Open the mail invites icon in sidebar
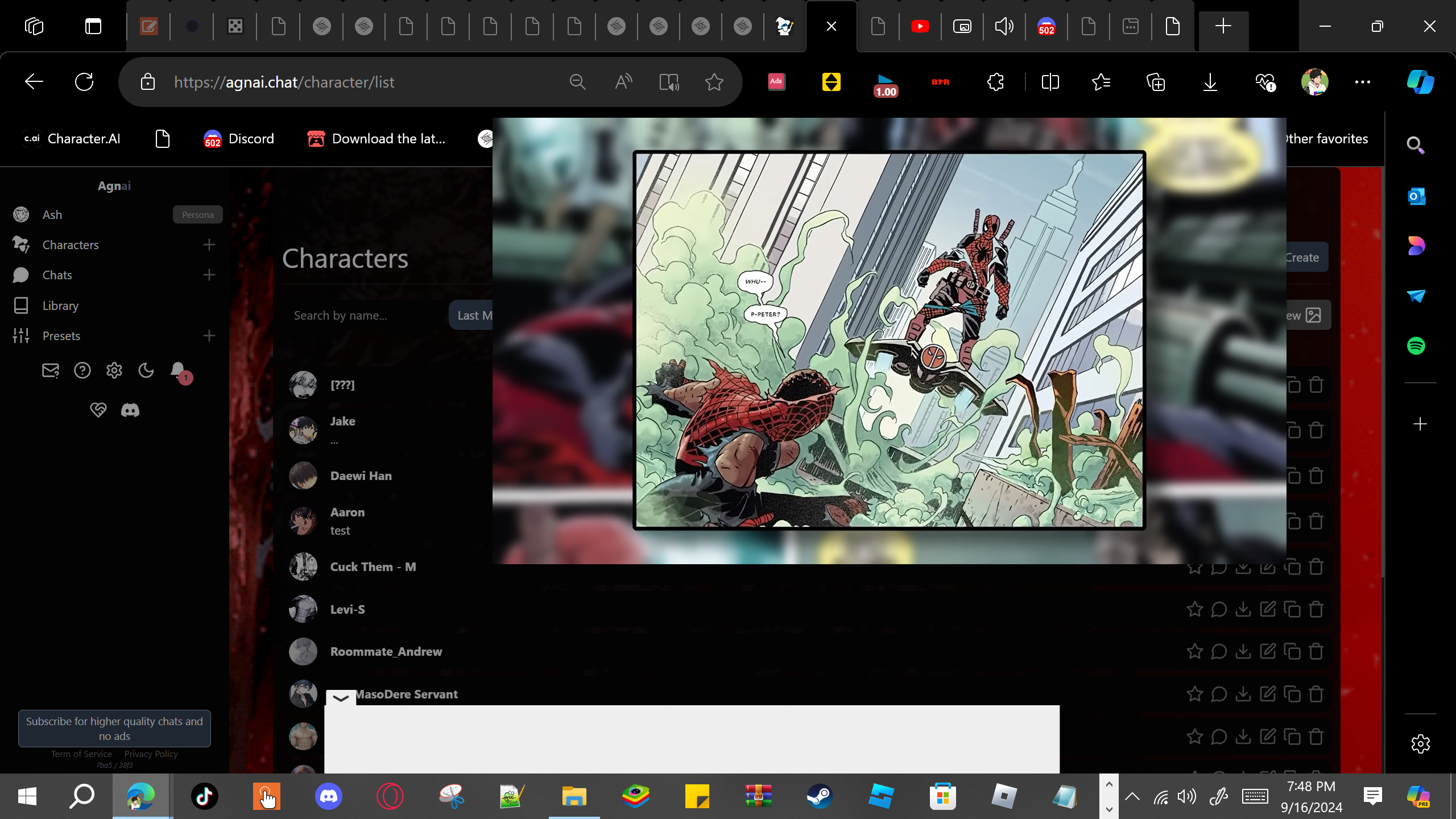 (x=51, y=371)
